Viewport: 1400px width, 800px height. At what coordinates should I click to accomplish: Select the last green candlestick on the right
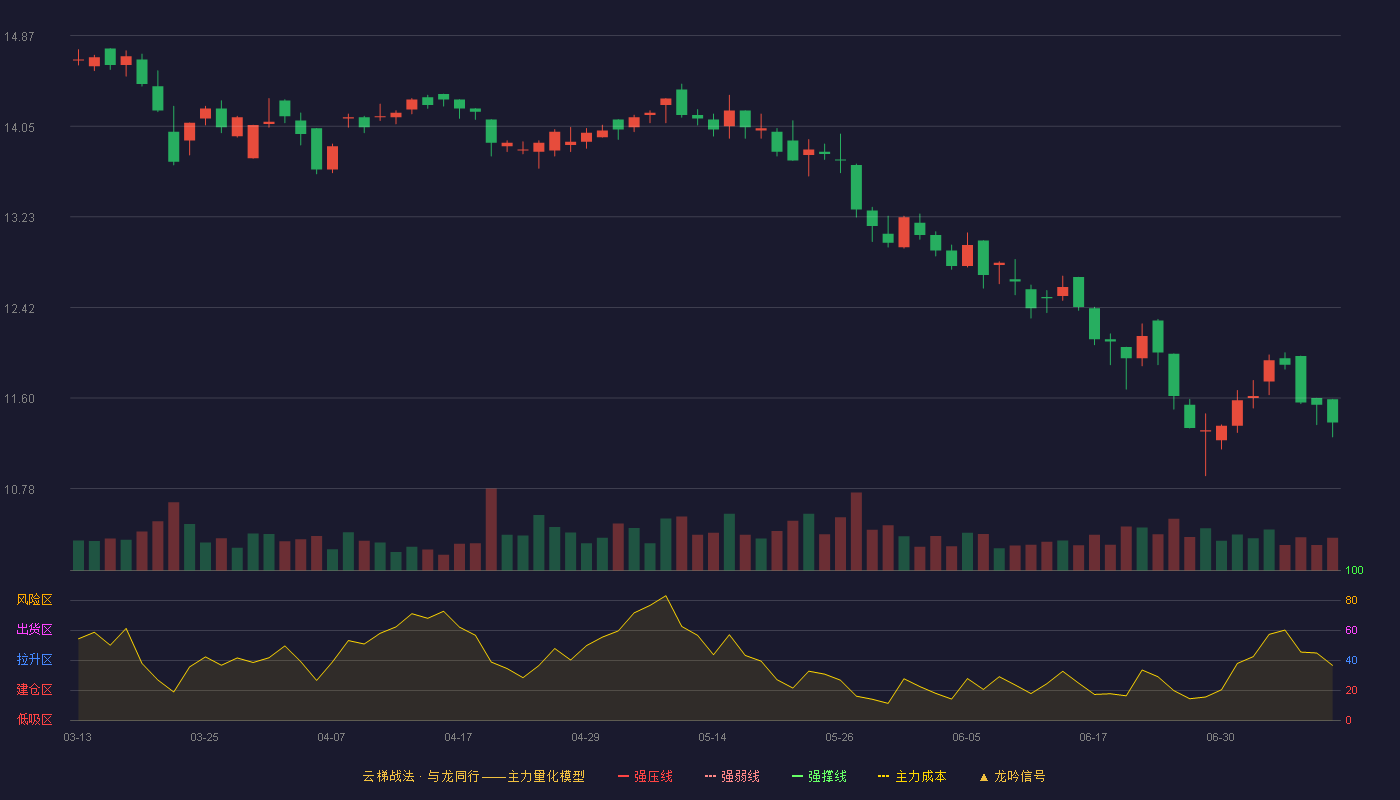[x=1332, y=411]
